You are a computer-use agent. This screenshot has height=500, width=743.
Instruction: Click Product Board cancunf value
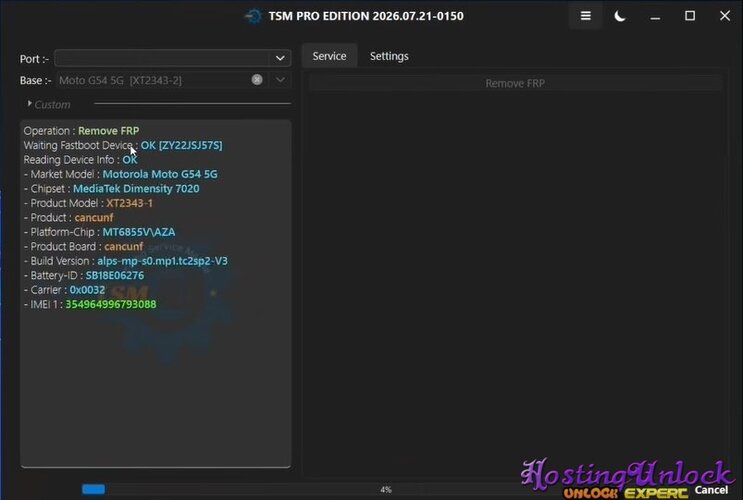click(x=124, y=246)
